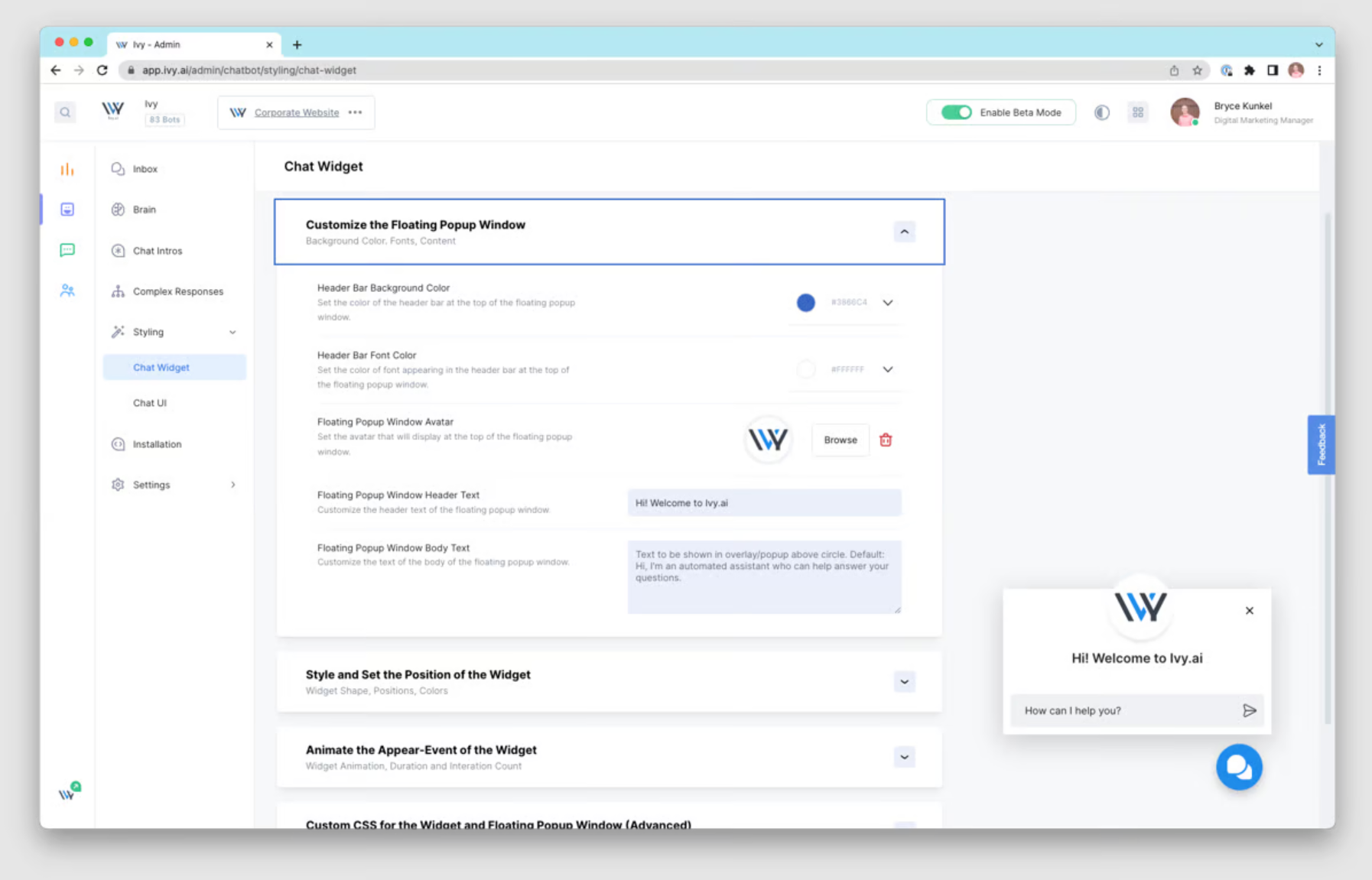
Task: Open the blue Feedback side tab
Action: point(1321,445)
